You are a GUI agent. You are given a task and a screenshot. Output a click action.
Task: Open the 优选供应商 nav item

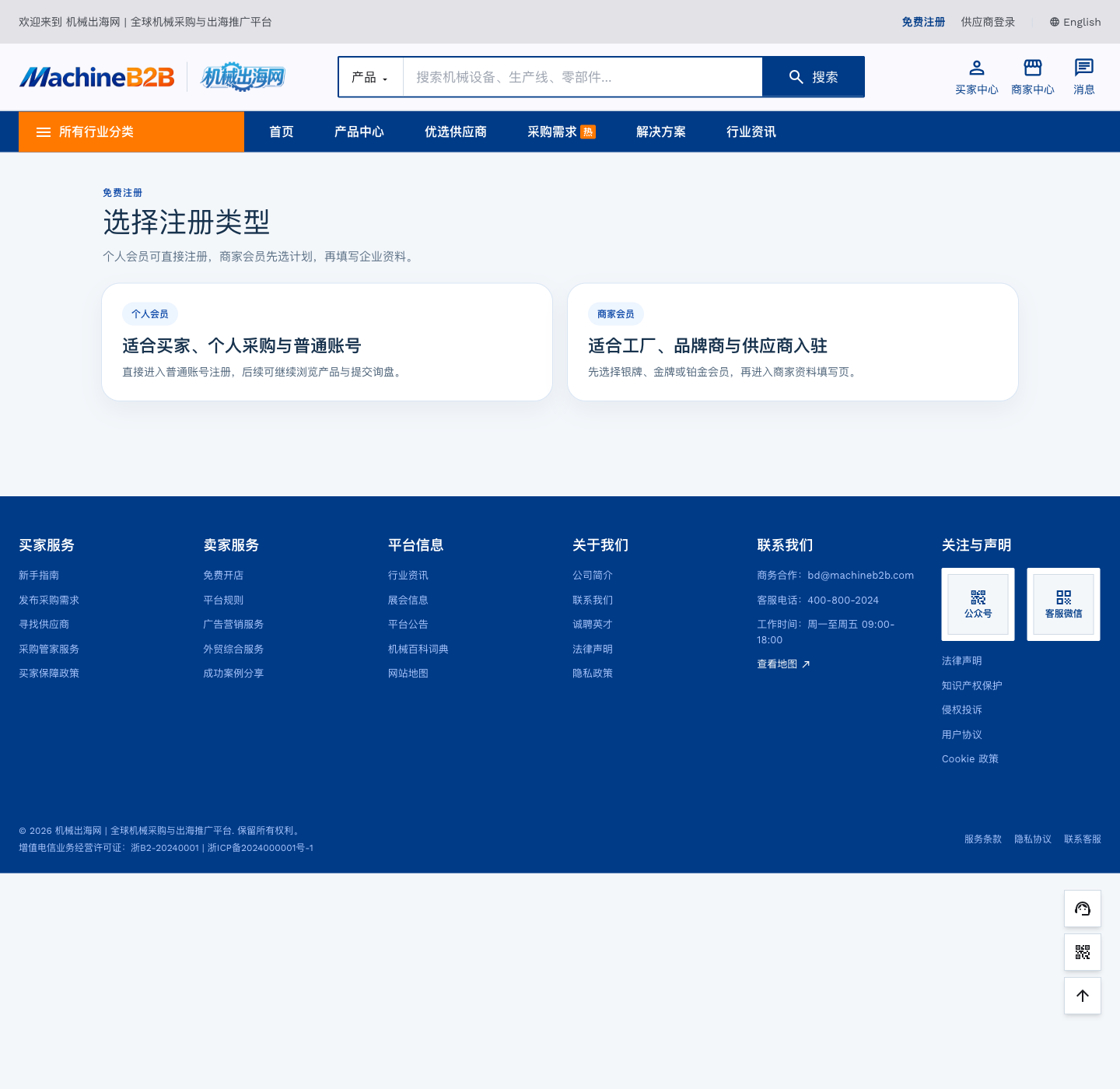(456, 132)
